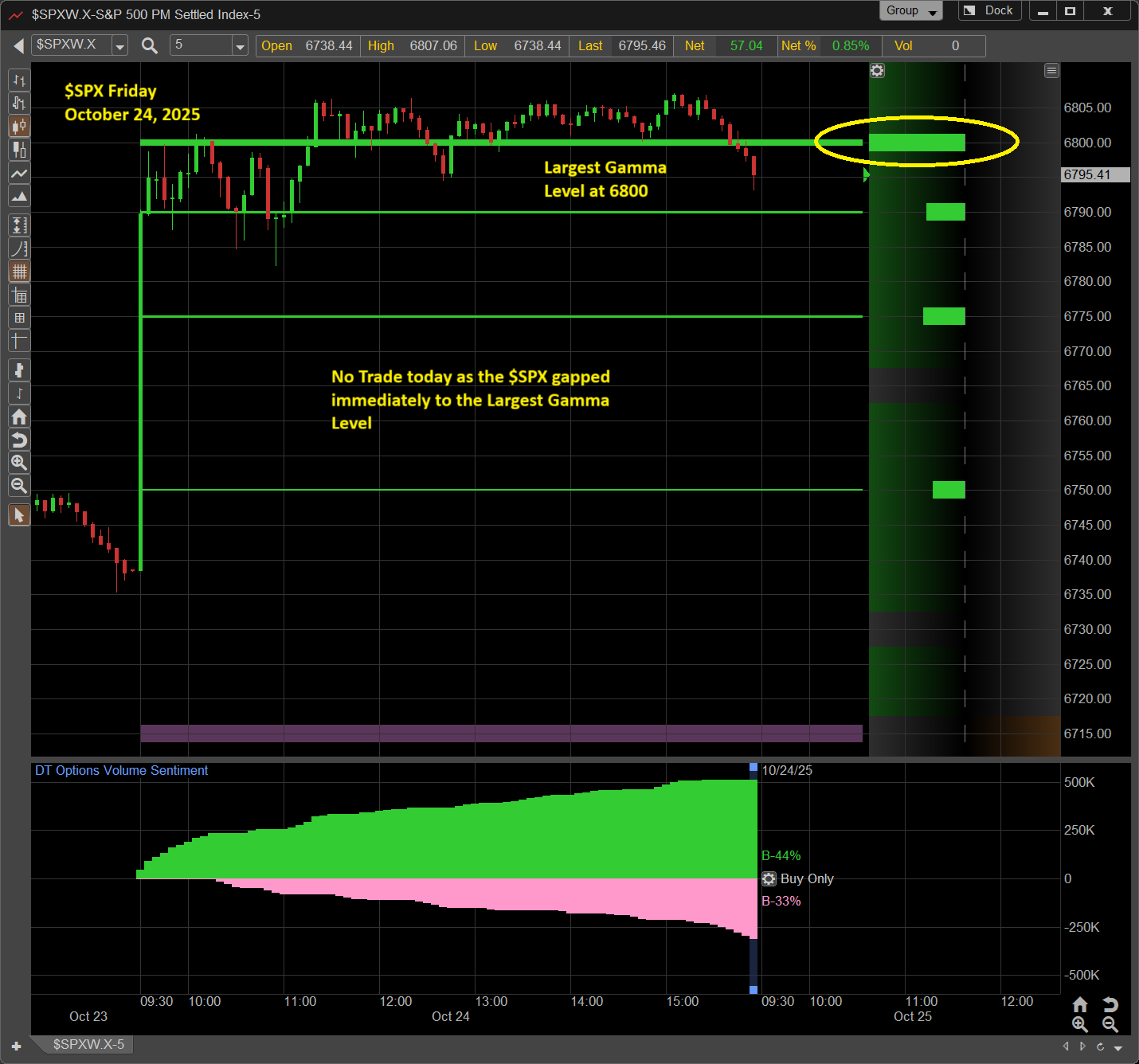Select the $SPXW.X-5 tab at the bottom
1139x1064 pixels.
[88, 1044]
